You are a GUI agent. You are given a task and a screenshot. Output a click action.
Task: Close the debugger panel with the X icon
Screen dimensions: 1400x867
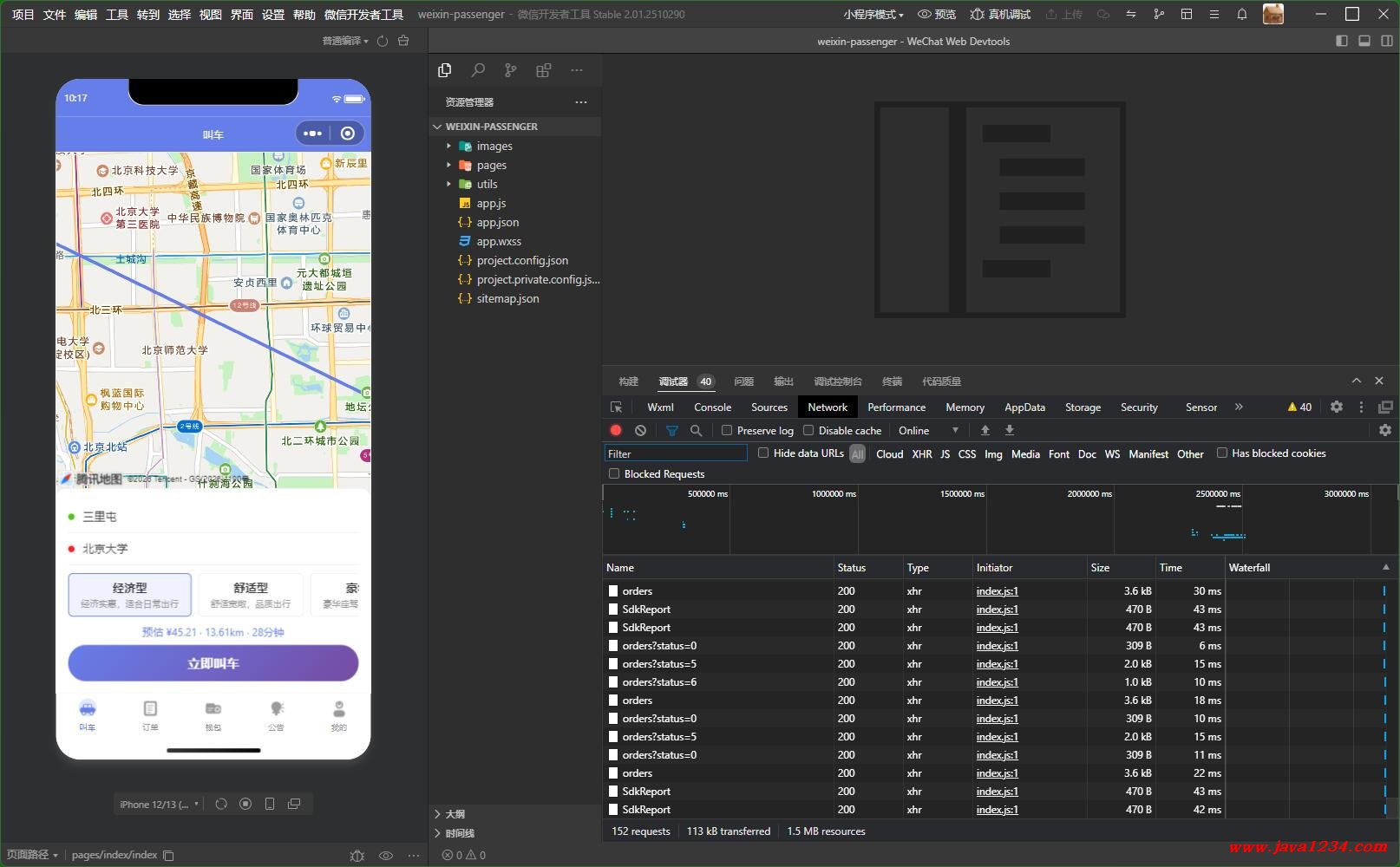(x=1379, y=381)
